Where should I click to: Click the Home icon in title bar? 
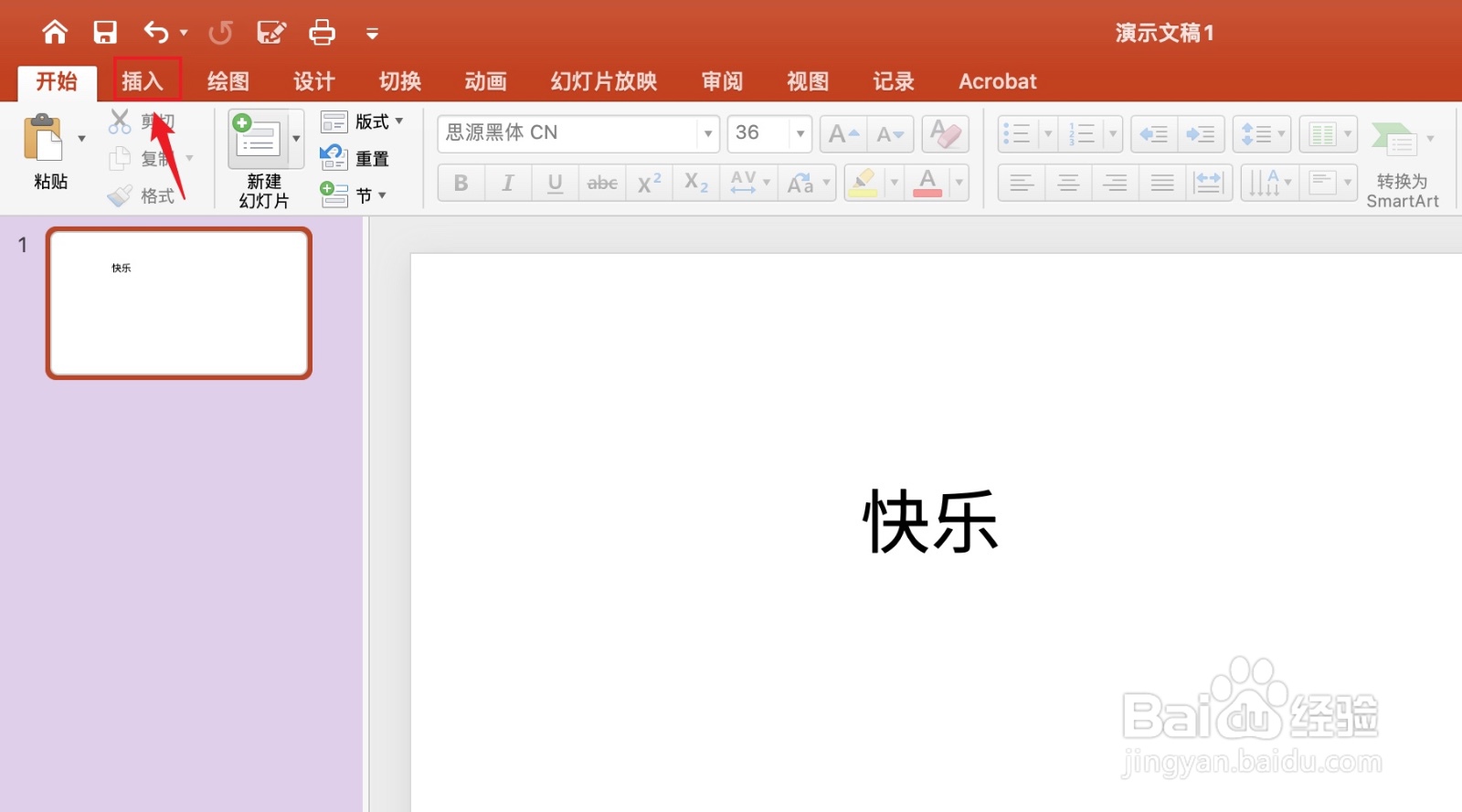point(55,33)
